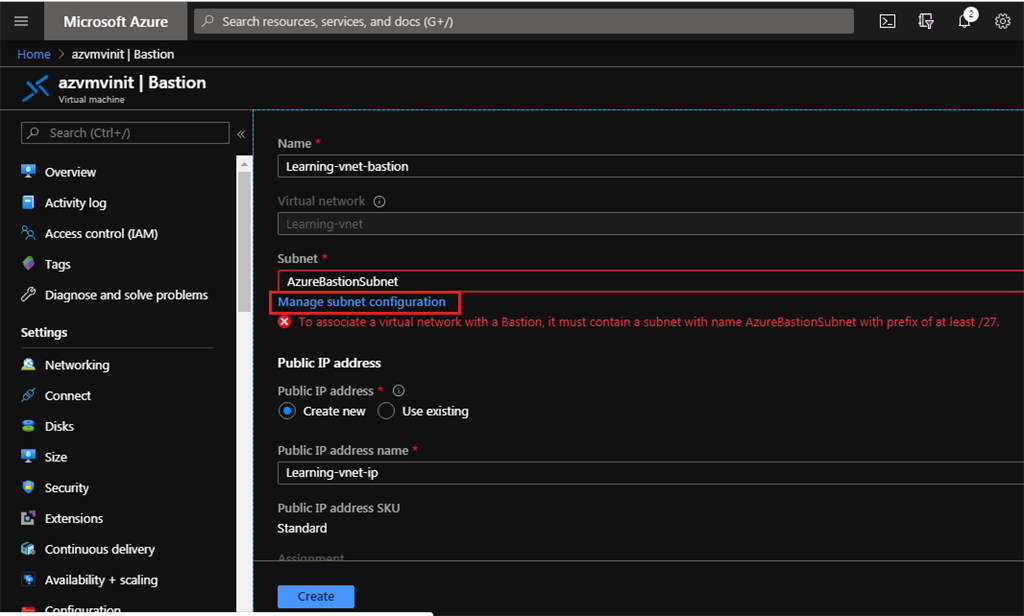Open the Networking settings
1024x616 pixels.
tap(80, 364)
